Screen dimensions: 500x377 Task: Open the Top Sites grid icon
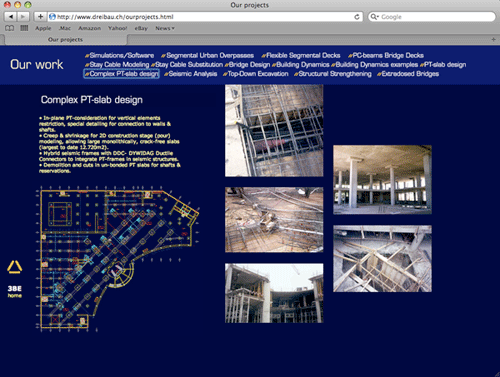pyautogui.click(x=24, y=28)
